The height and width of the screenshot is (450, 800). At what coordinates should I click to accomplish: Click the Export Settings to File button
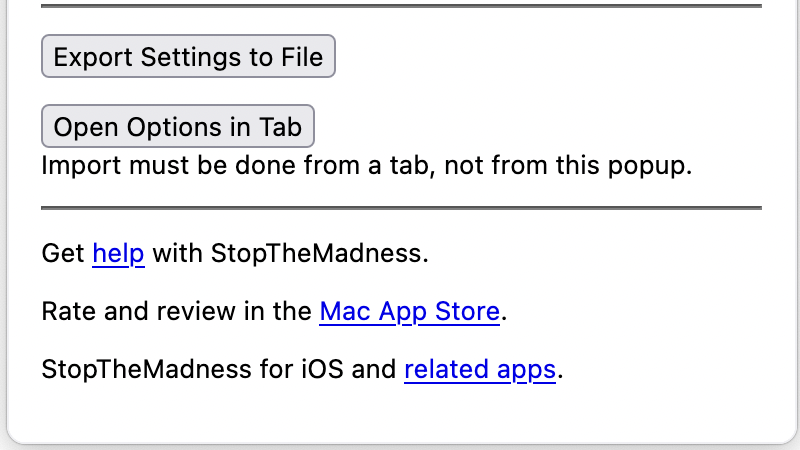(188, 57)
